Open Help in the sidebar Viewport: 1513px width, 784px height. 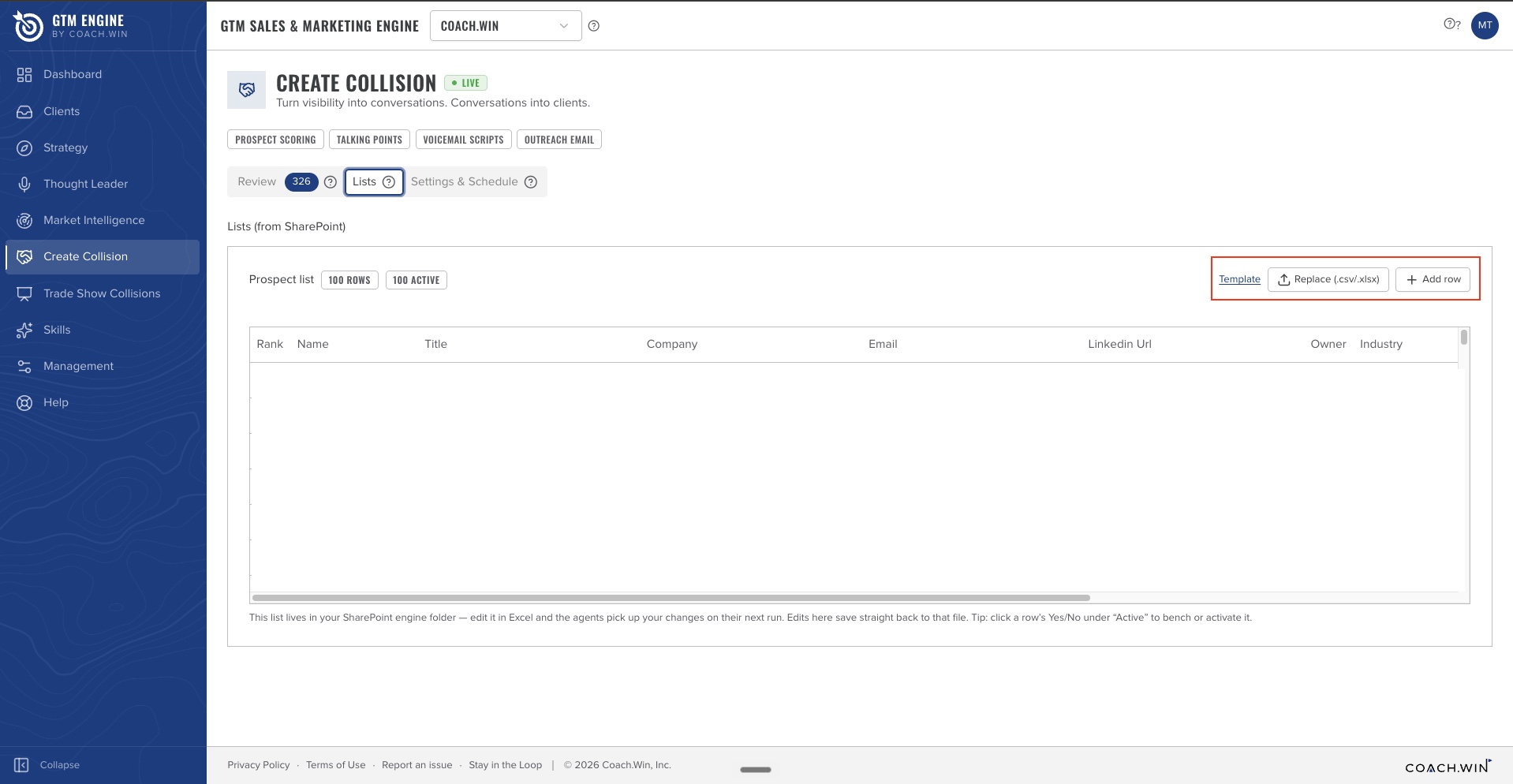coord(102,403)
